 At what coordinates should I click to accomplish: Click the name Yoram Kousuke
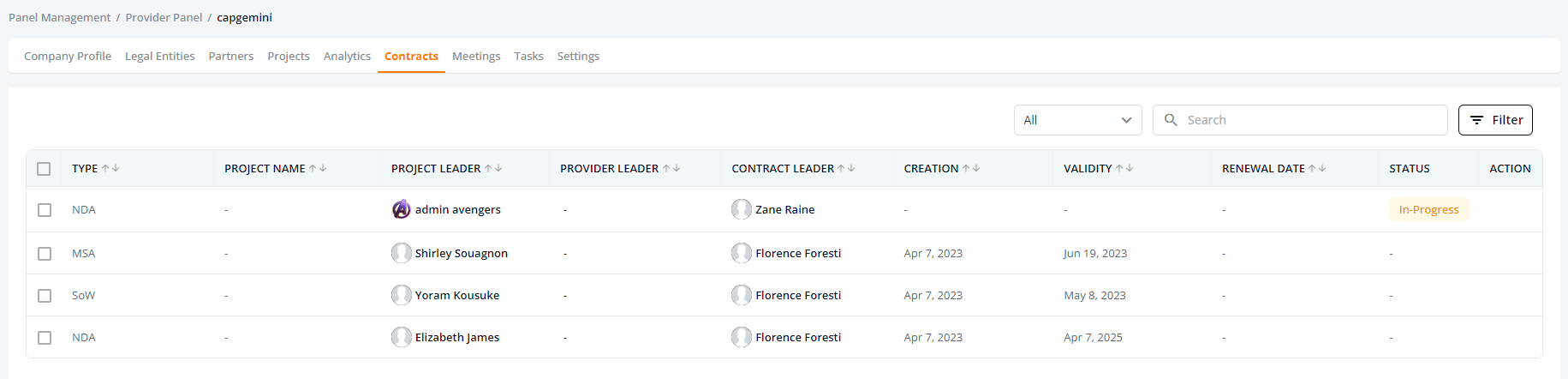pyautogui.click(x=457, y=295)
